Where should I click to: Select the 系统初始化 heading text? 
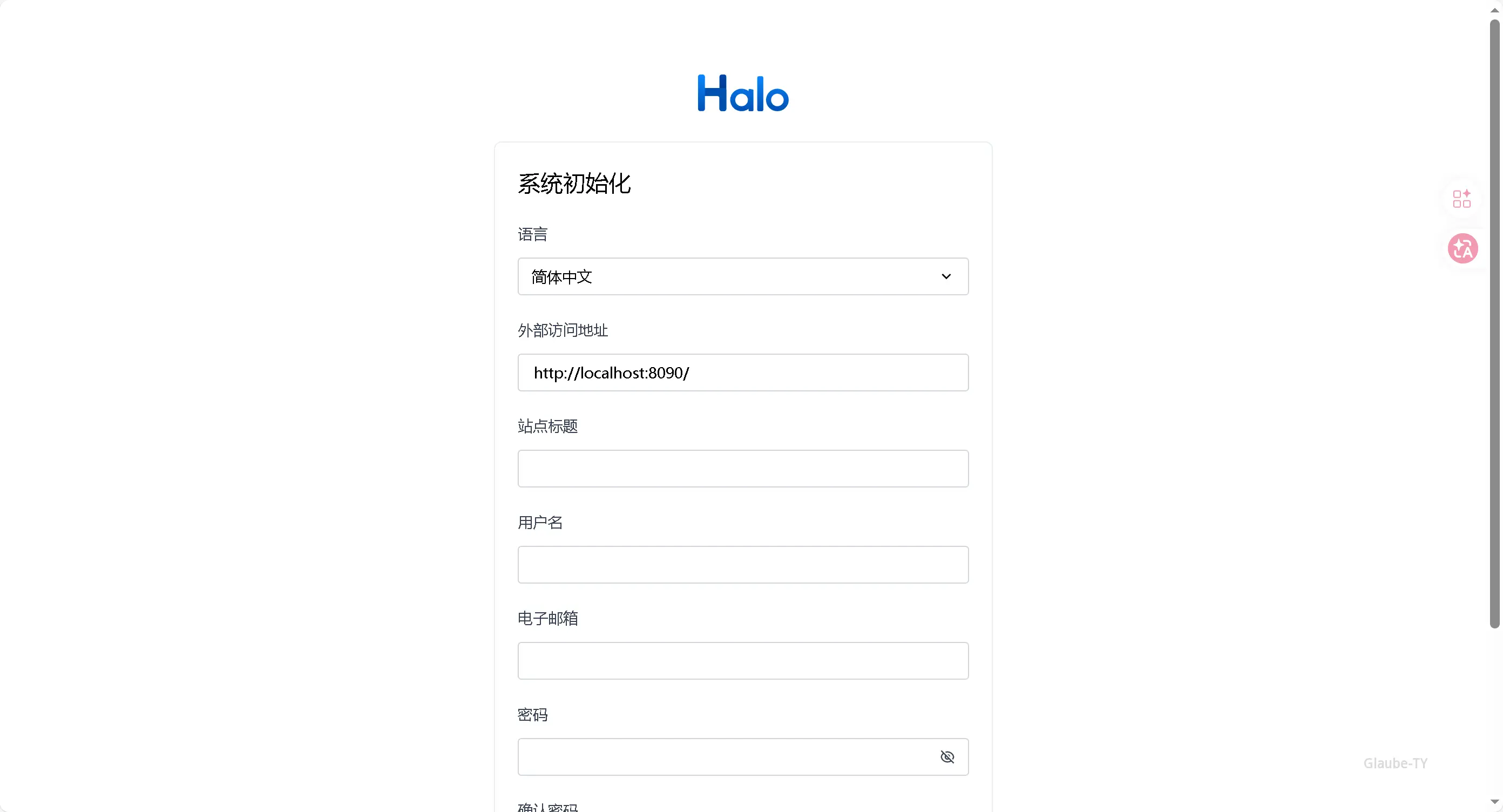(x=574, y=183)
